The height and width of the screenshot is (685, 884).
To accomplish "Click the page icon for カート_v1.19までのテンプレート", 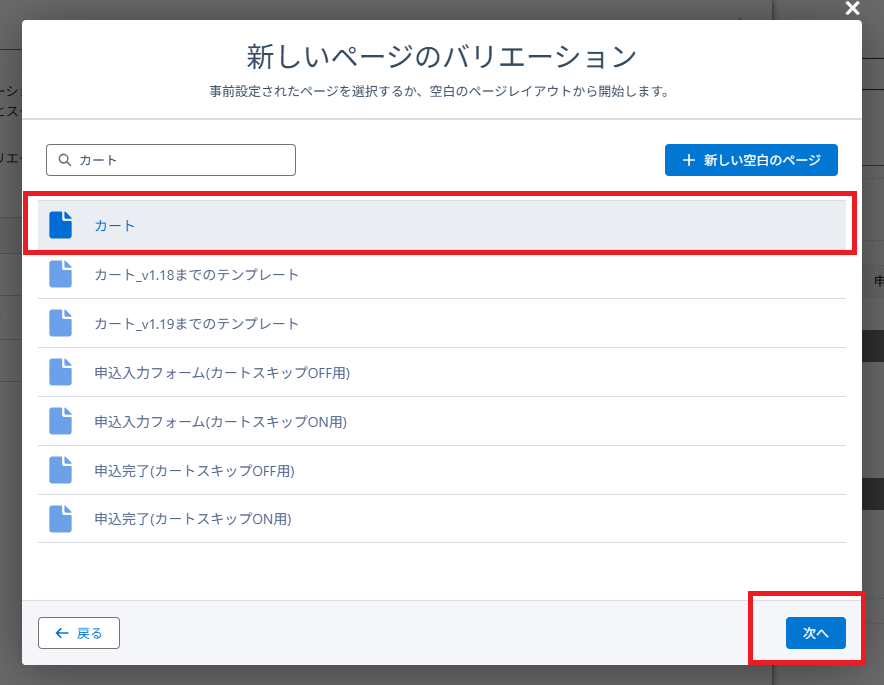I will (61, 323).
